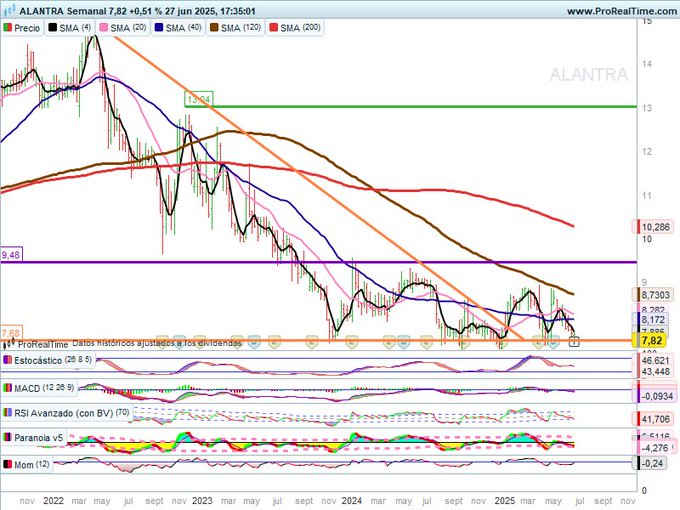
Task: Click the ProRealTime candlestick icon near dividend note
Action: [x=9, y=344]
